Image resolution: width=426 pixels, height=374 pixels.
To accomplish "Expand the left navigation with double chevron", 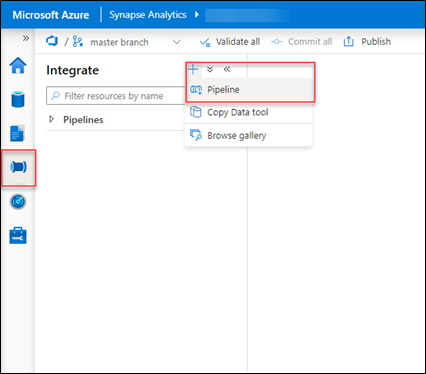I will pos(26,38).
